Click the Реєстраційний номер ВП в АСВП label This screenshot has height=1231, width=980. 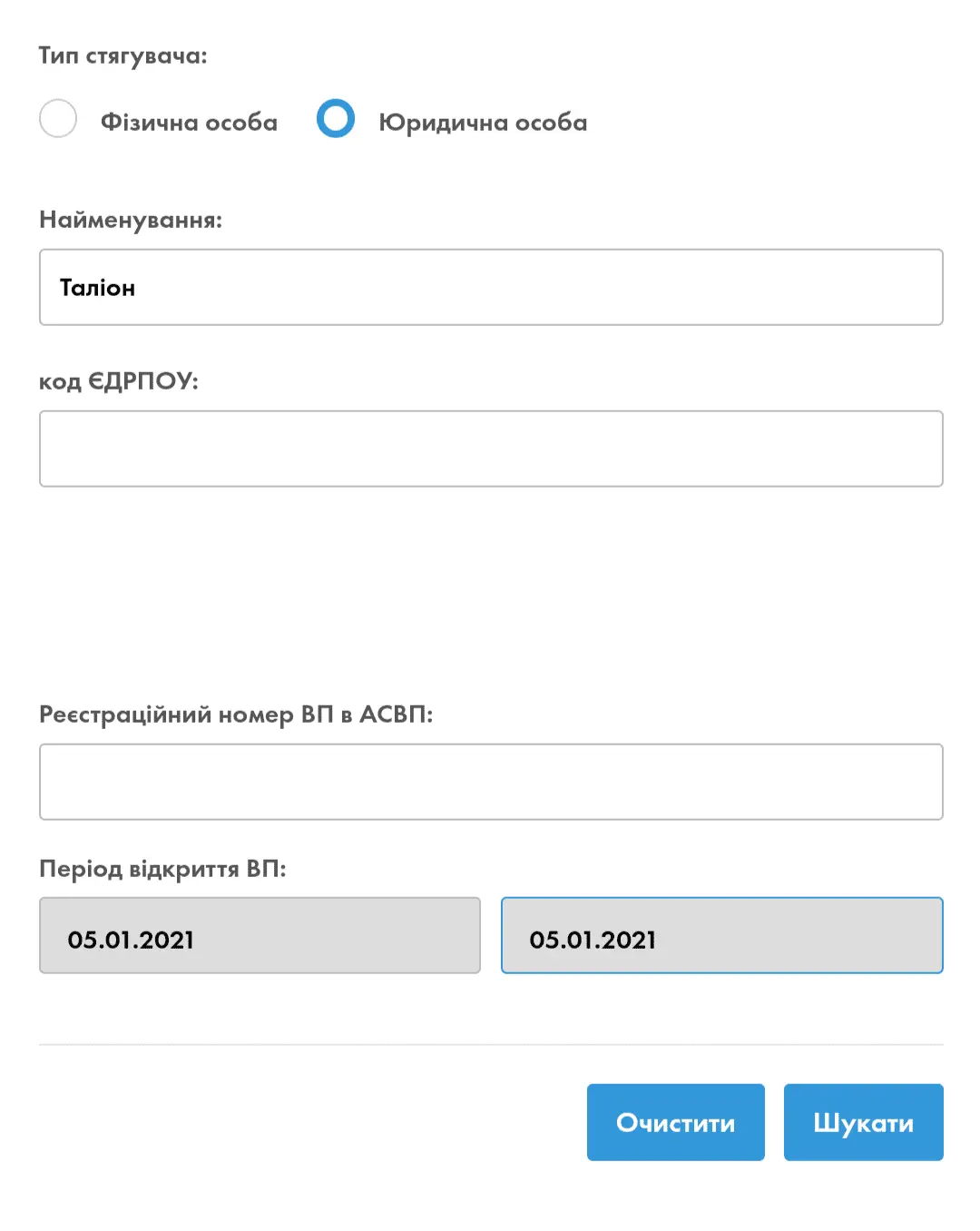coord(236,714)
